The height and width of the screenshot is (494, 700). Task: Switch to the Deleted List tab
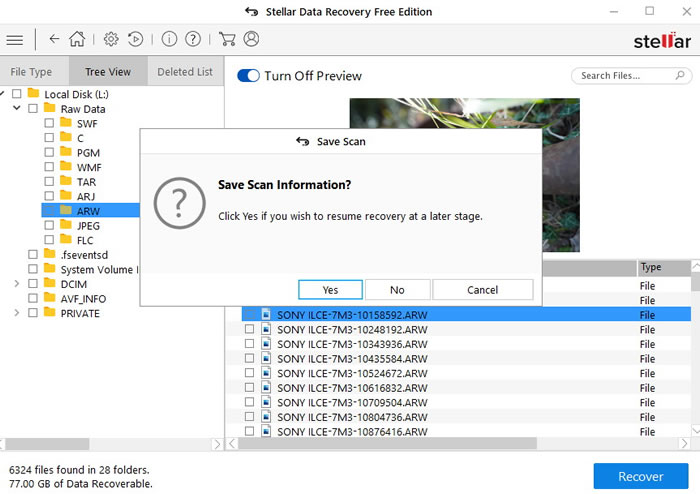click(185, 72)
